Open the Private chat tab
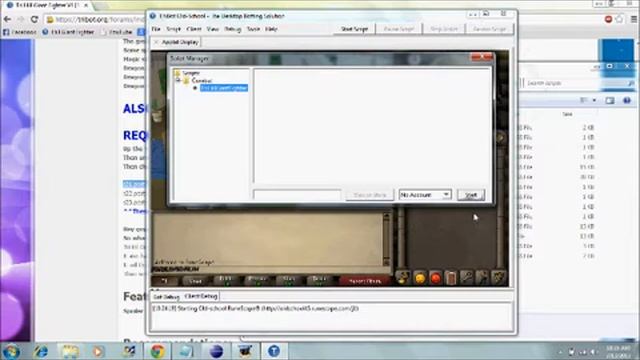Viewport: 640px width, 360px height. [x=258, y=280]
